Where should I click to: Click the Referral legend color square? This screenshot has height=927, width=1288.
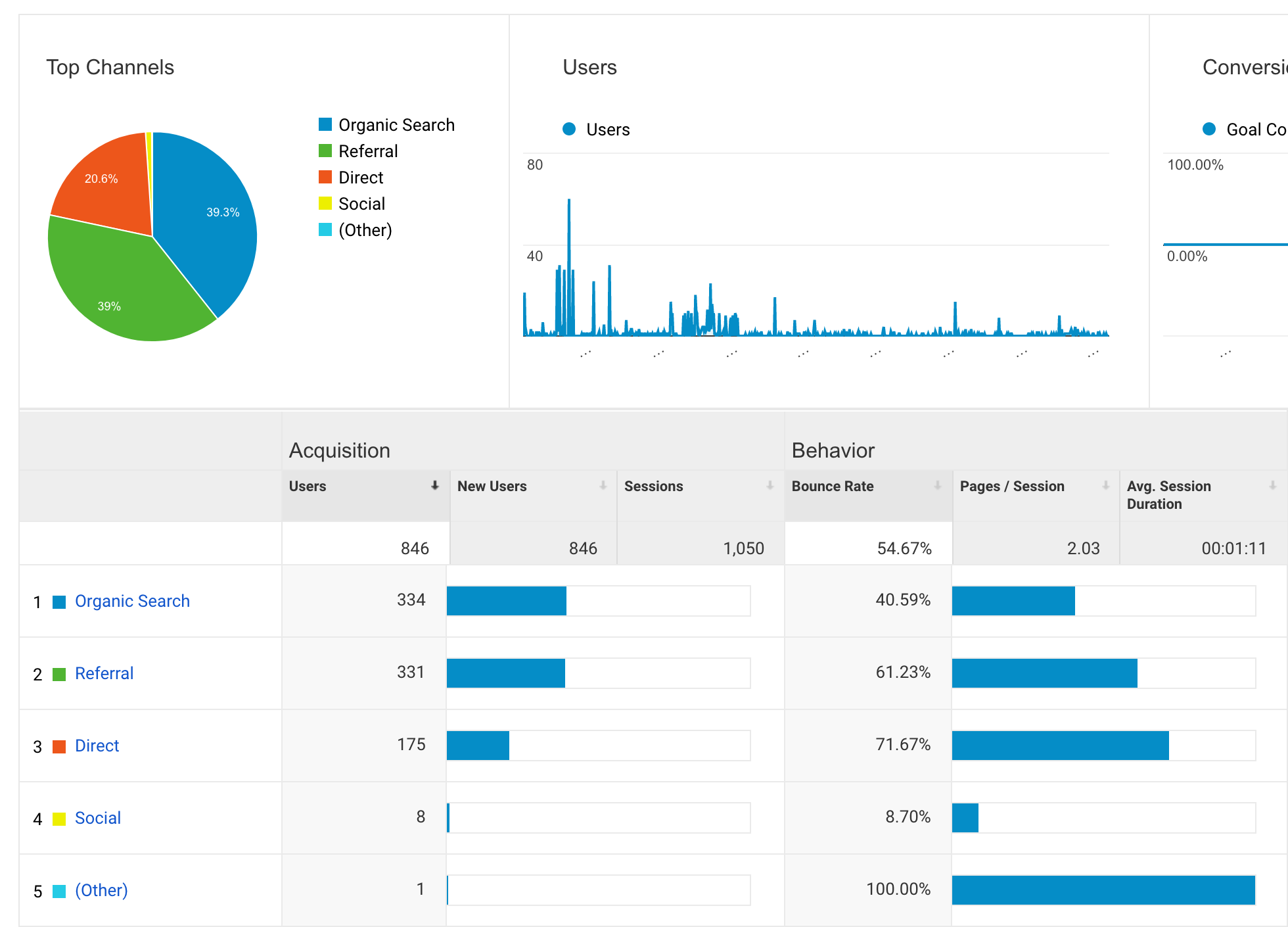(325, 151)
